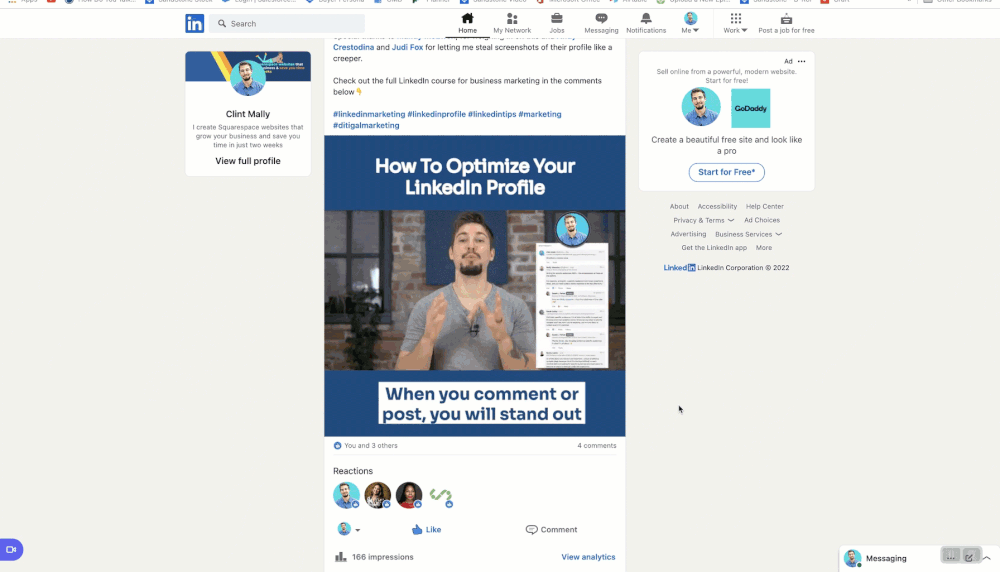Open Clint Mally name link

[x=247, y=114]
